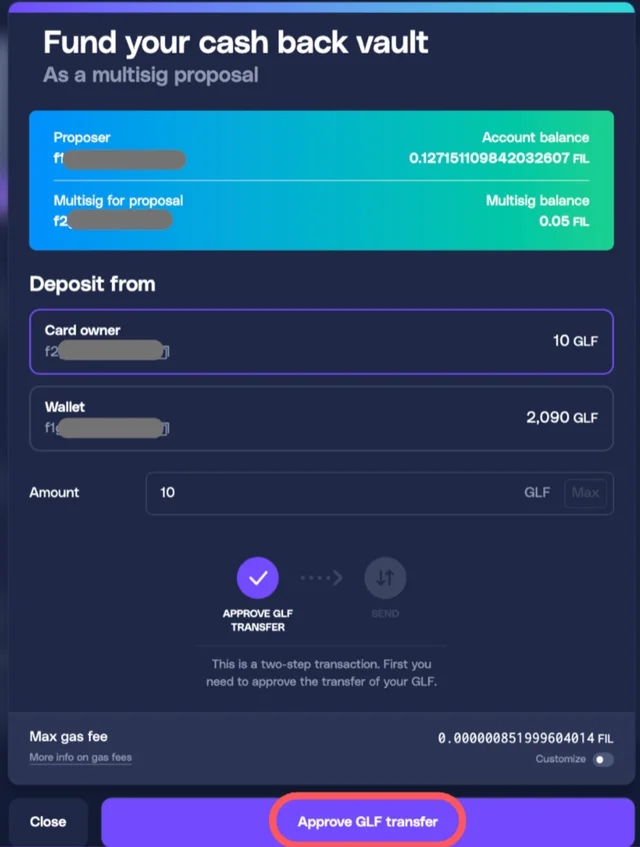Click the Account balance FIL value
The image size is (640, 847).
point(498,158)
